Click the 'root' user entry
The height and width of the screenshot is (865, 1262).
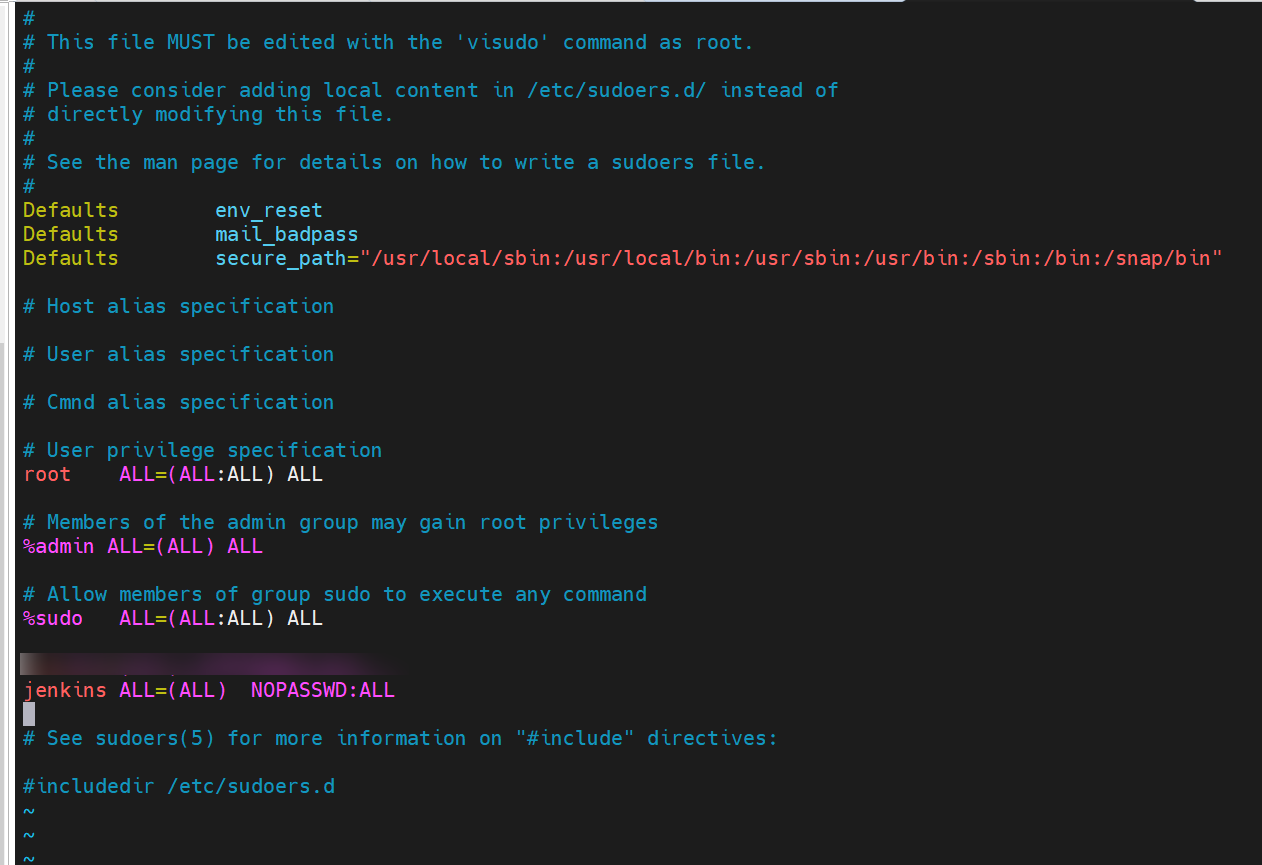coord(47,474)
